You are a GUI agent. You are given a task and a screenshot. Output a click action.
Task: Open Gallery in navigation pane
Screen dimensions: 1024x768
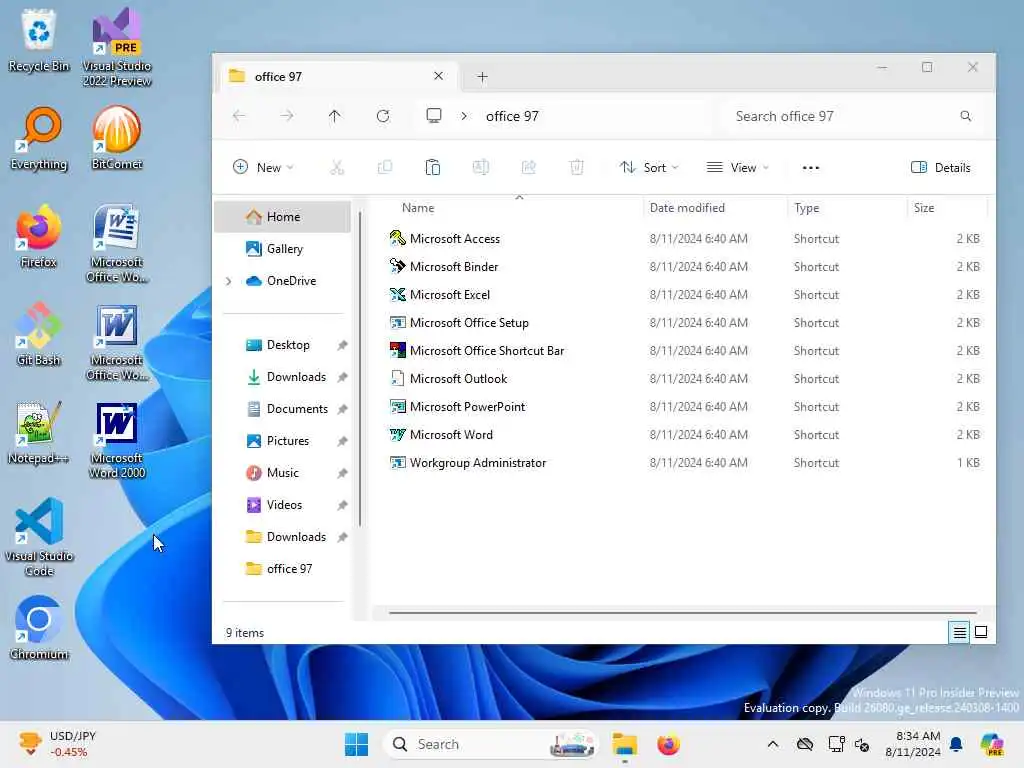(x=283, y=249)
